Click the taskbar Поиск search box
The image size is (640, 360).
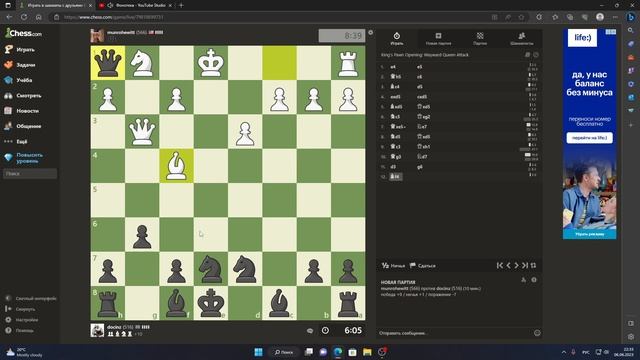(x=284, y=352)
